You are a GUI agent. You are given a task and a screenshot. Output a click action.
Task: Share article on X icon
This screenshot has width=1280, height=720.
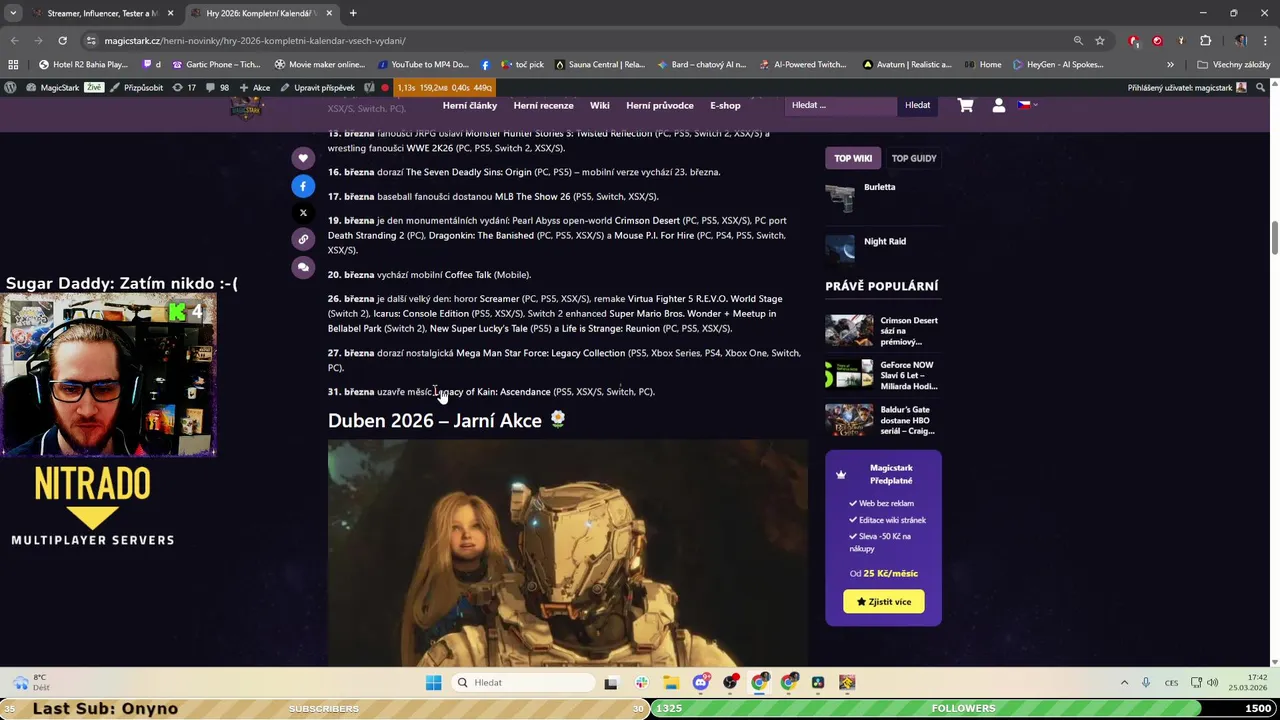coord(303,213)
